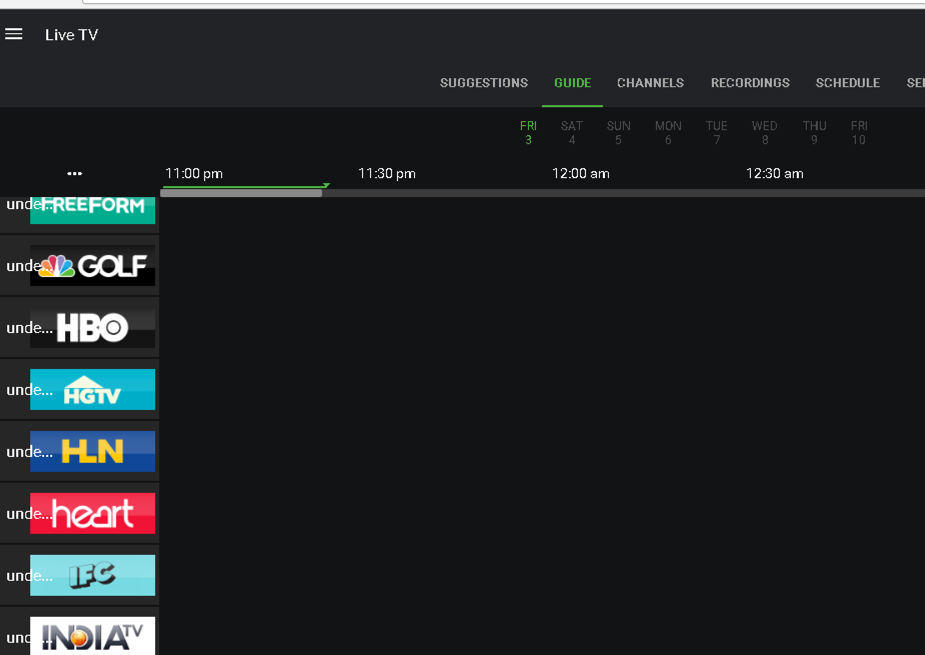925x655 pixels.
Task: Open the channel options ellipsis menu
Action: point(74,173)
